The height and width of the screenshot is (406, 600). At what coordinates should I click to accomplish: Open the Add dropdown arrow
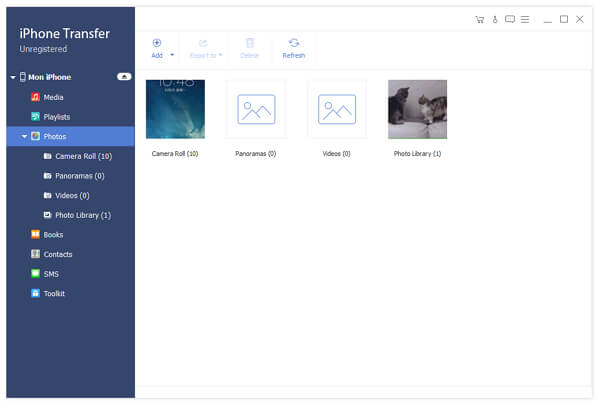tap(172, 55)
